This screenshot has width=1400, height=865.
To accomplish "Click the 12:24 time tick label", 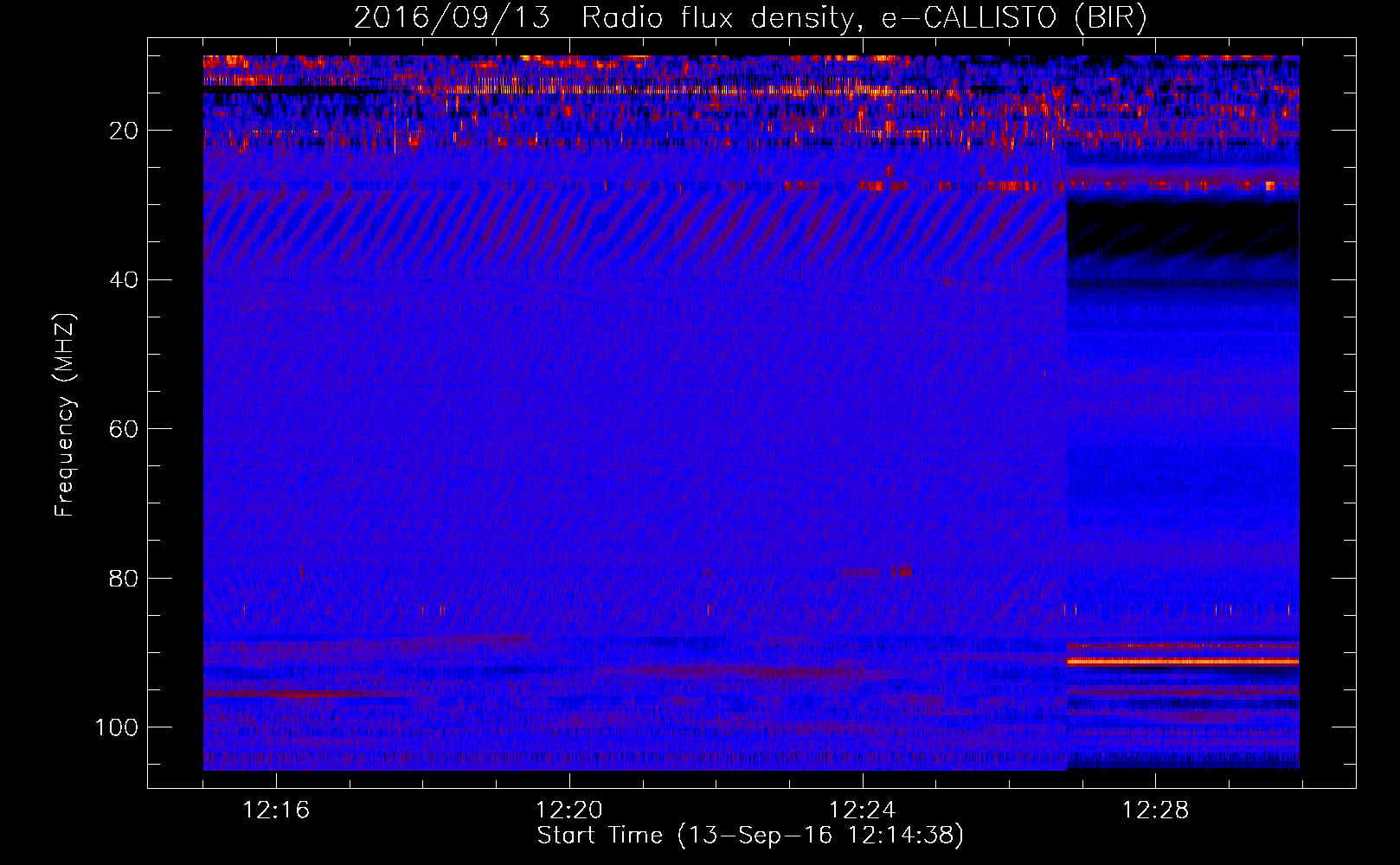I will (863, 811).
